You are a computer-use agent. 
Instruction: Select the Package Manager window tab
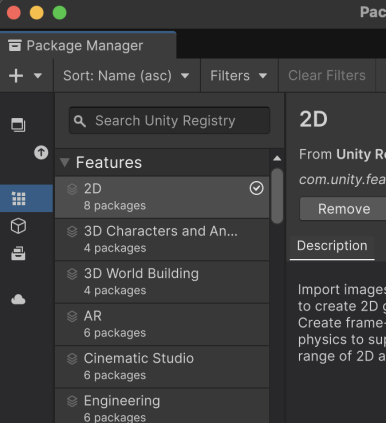click(x=88, y=45)
